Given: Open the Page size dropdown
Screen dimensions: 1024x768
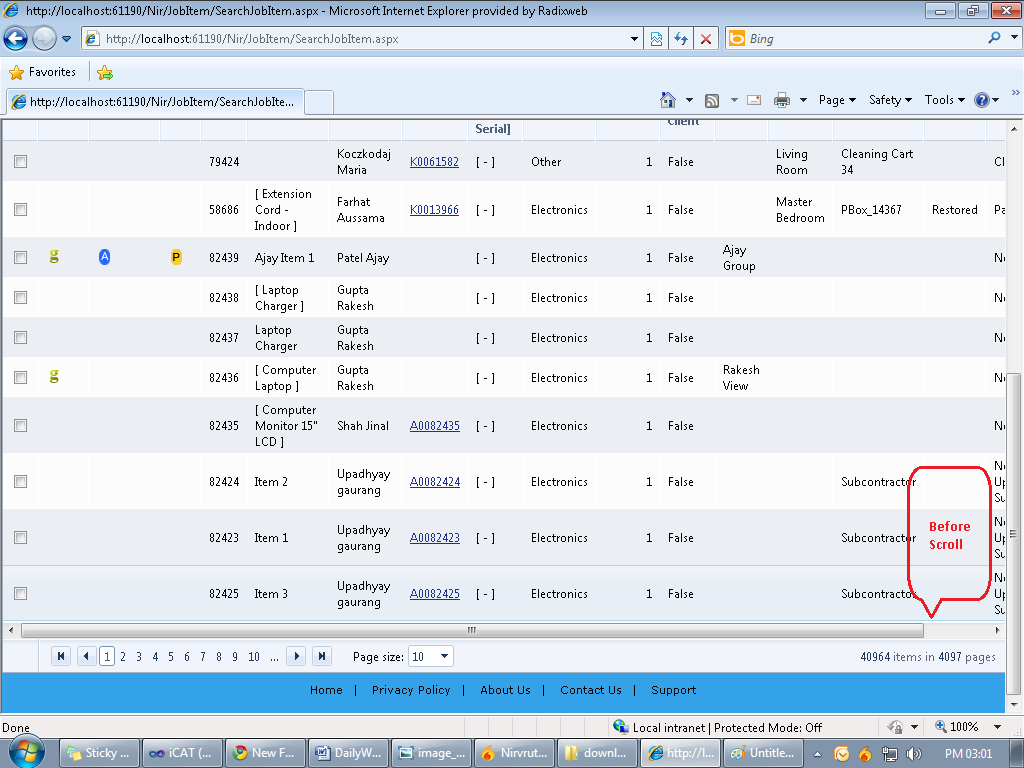Looking at the screenshot, I should pos(444,656).
